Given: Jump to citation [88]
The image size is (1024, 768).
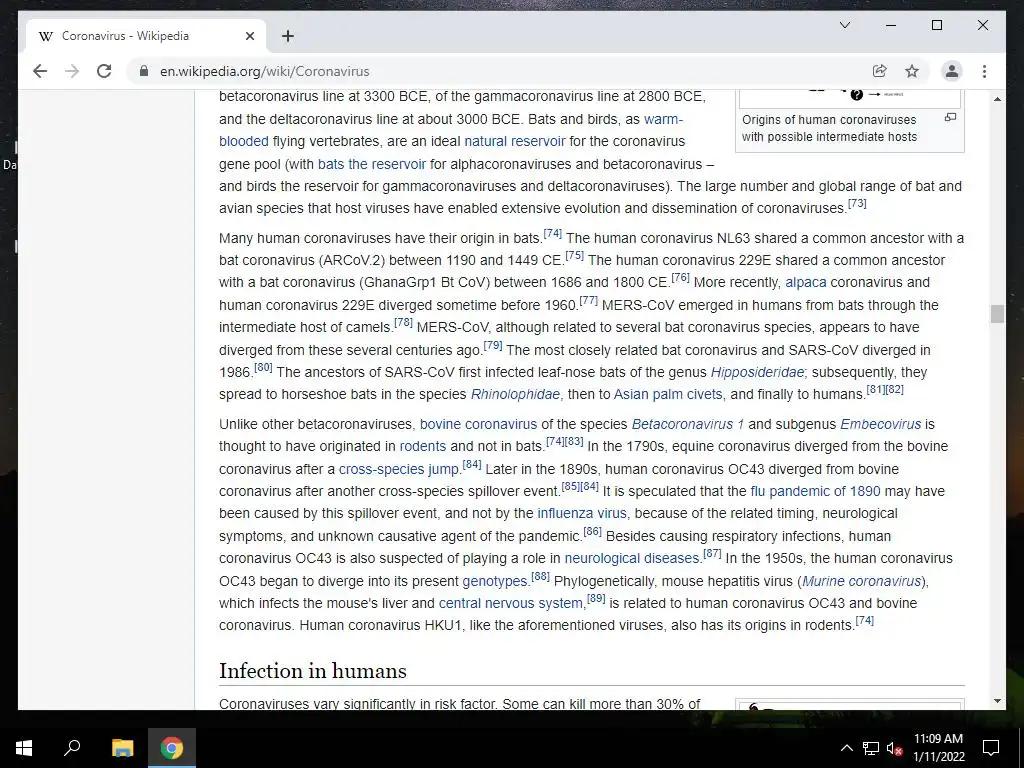Looking at the screenshot, I should point(540,577).
